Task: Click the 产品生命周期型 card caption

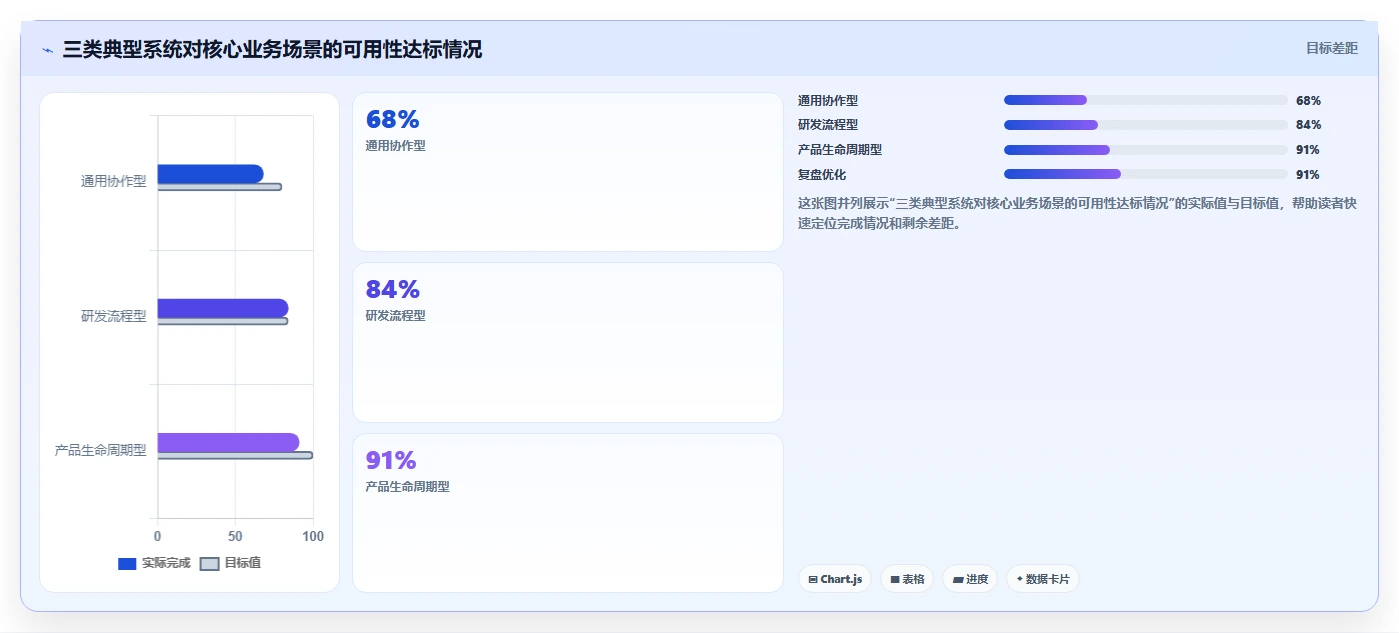Action: pyautogui.click(x=408, y=487)
